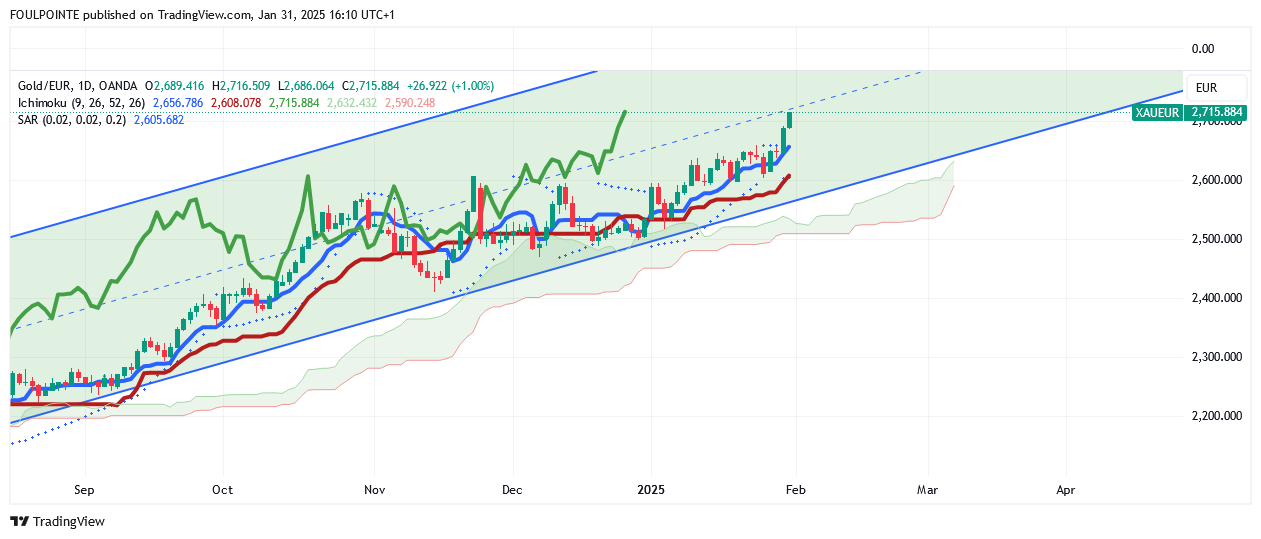Click the Apr label on time axis
The width and height of the screenshot is (1261, 539).
1066,490
